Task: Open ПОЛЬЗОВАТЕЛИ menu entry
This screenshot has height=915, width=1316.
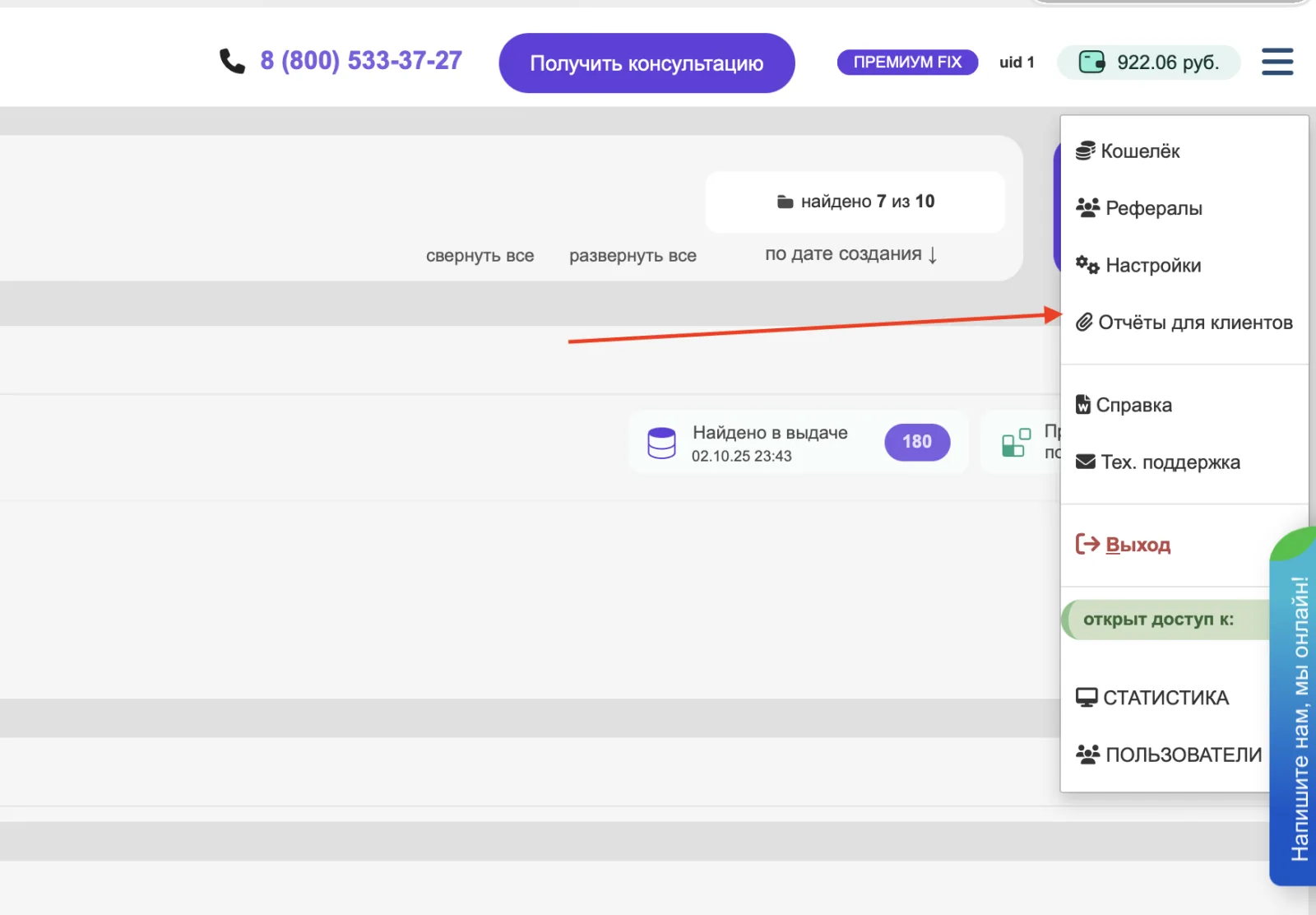Action: 1168,755
